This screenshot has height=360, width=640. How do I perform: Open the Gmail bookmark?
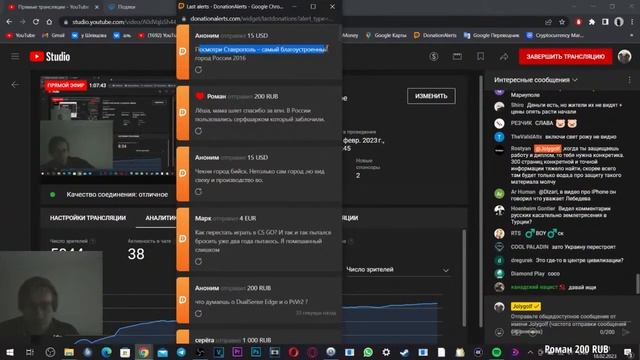(x=53, y=36)
